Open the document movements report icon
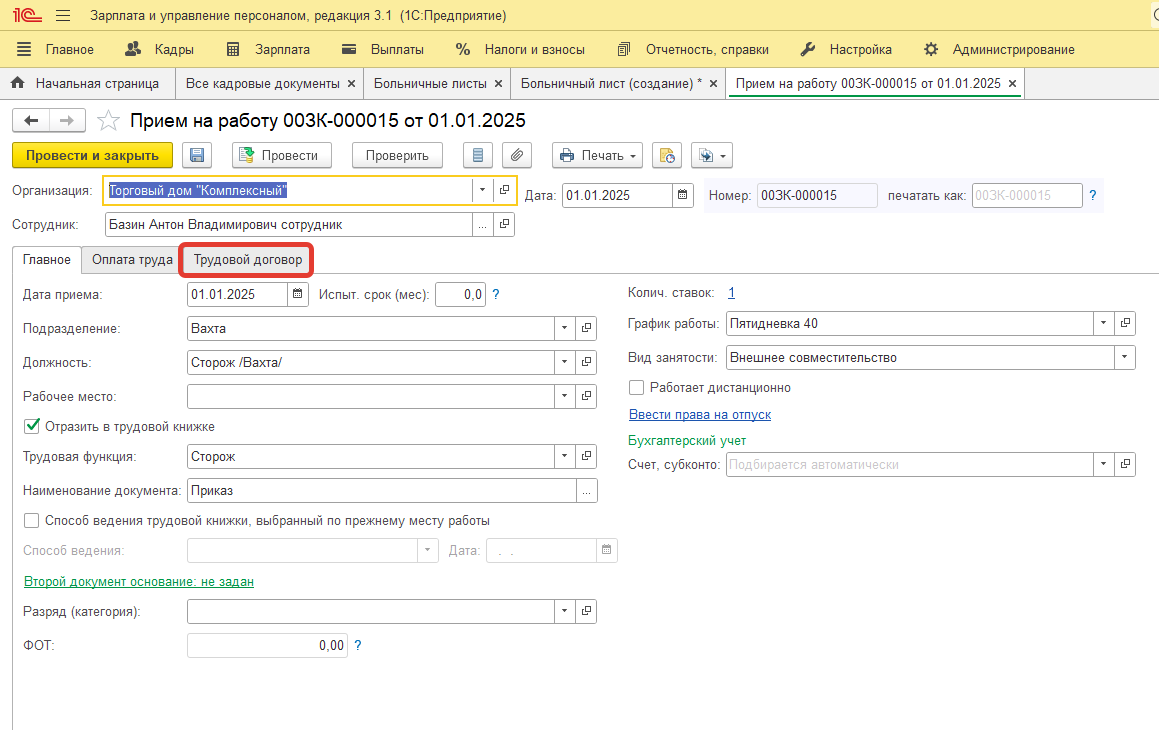1159x730 pixels. [x=477, y=155]
